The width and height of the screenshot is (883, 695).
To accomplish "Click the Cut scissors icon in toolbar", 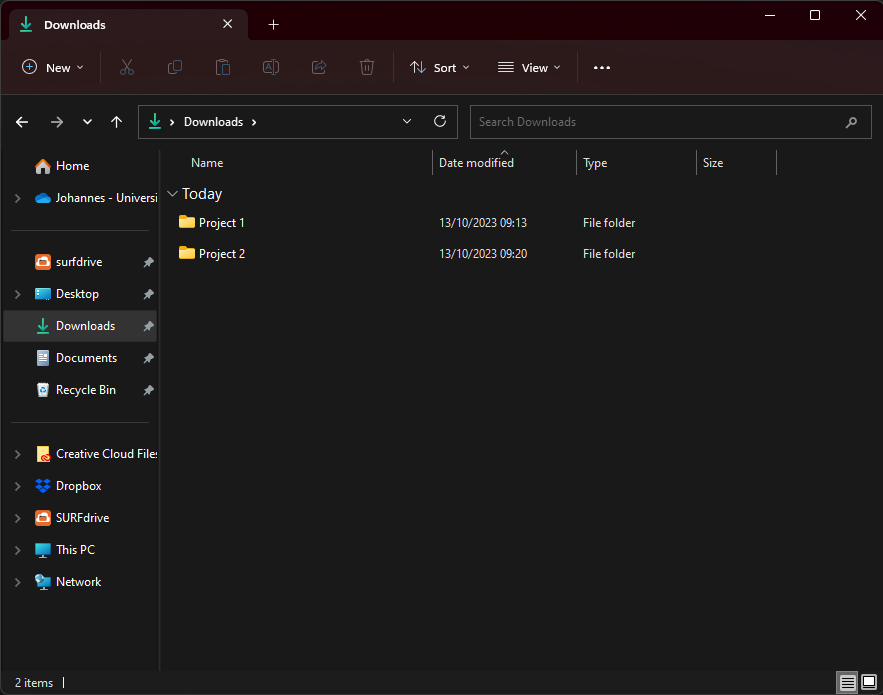I will [x=127, y=67].
